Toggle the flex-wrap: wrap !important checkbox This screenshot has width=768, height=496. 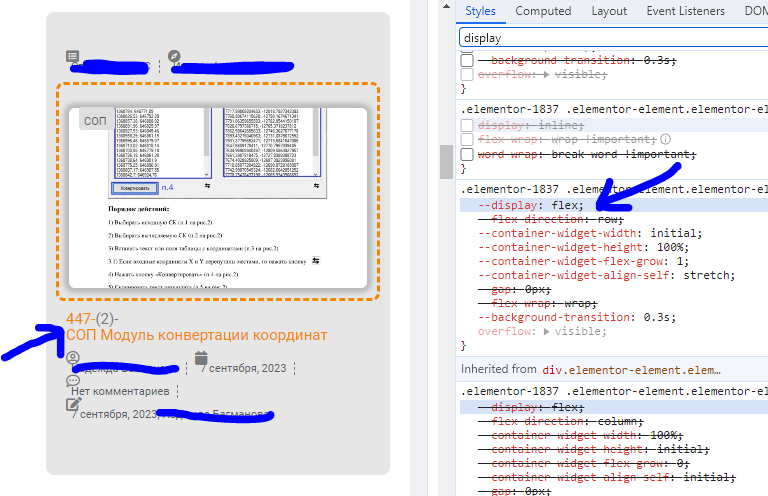pos(467,140)
